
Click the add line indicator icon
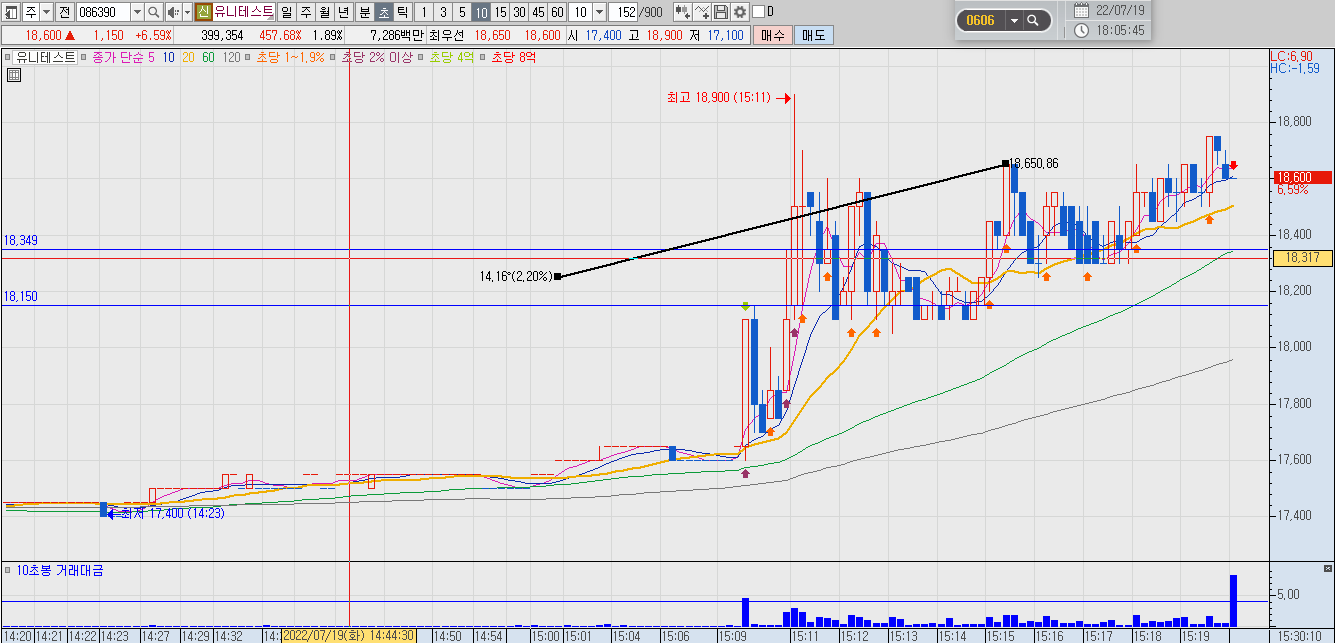click(702, 12)
